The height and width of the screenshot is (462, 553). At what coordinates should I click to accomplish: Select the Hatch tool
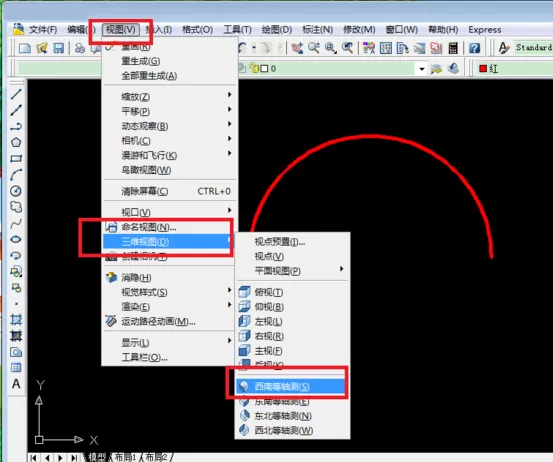16,320
